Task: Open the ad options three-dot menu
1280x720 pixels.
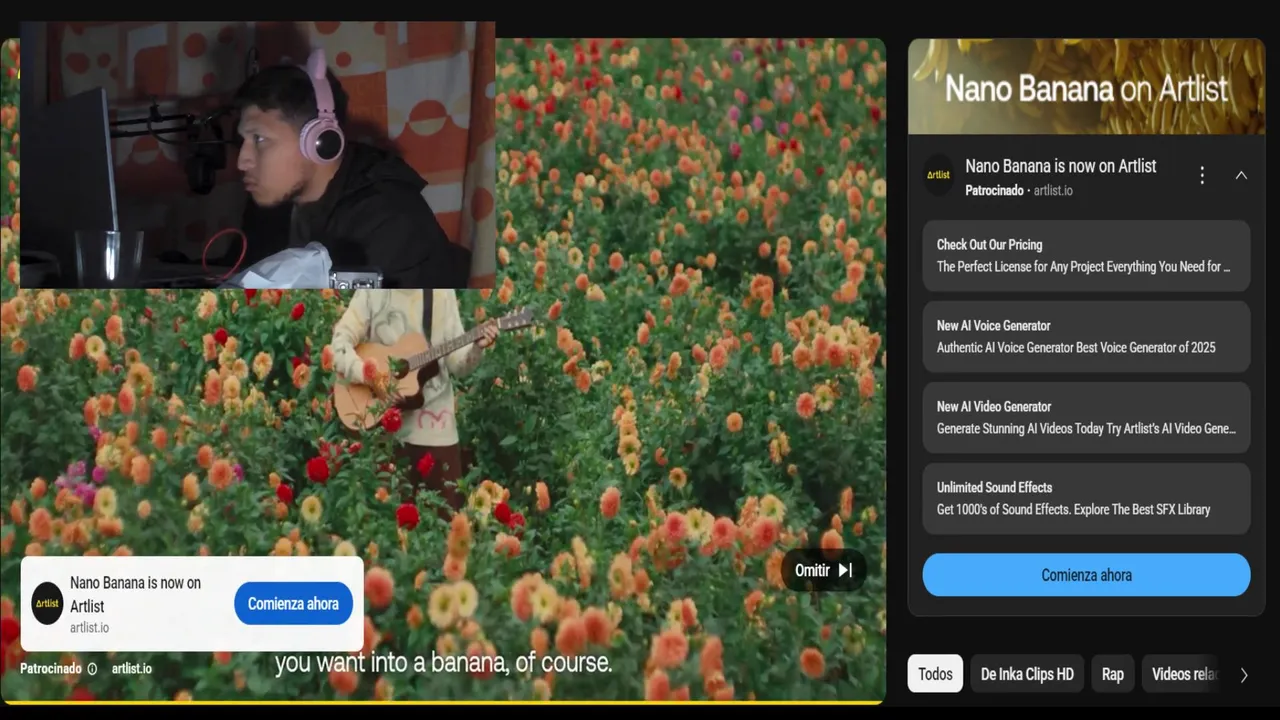Action: pyautogui.click(x=1202, y=175)
